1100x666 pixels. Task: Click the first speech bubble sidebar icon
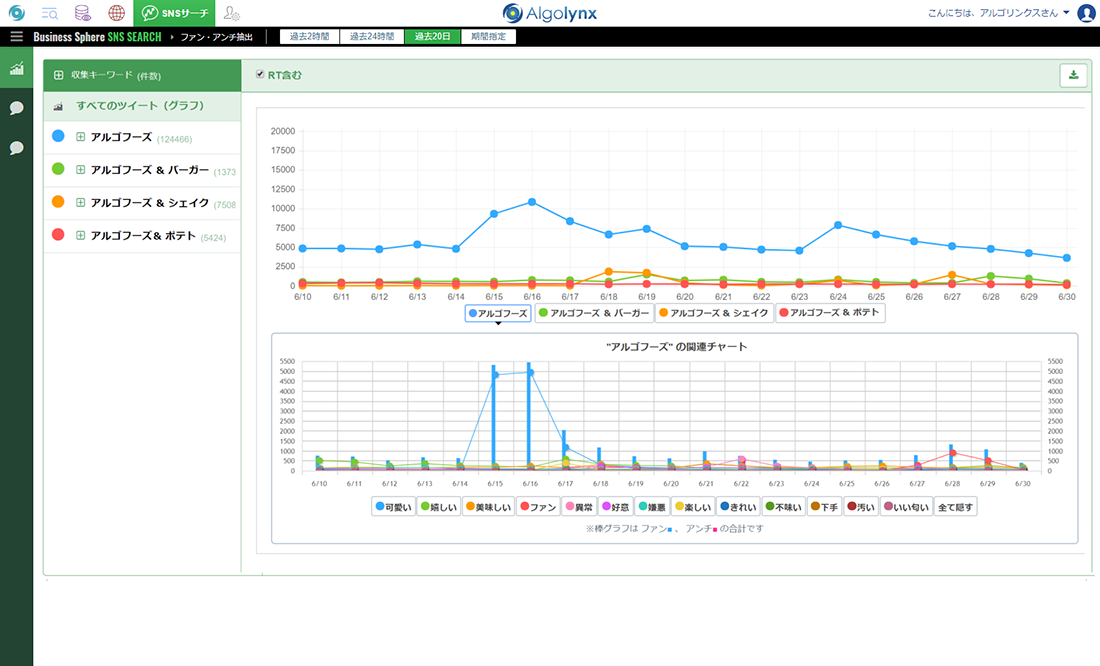pyautogui.click(x=16, y=108)
